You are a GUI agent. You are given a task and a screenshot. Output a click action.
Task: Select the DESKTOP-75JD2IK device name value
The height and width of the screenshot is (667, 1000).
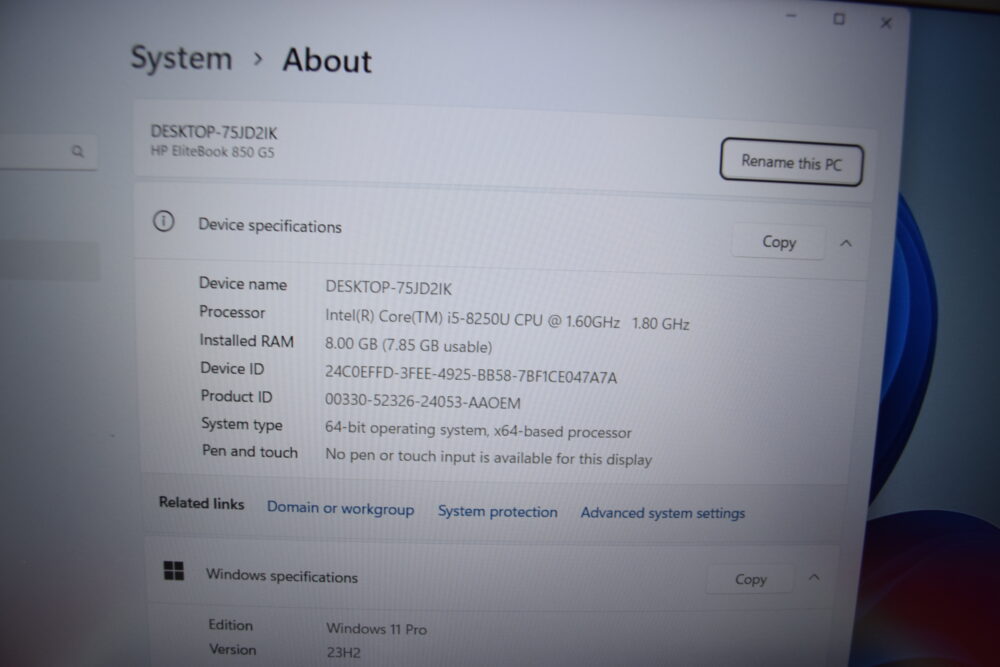pos(388,288)
